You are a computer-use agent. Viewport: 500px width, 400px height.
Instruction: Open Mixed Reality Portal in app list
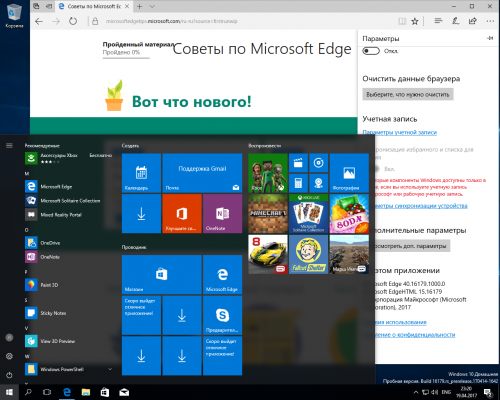tap(68, 215)
